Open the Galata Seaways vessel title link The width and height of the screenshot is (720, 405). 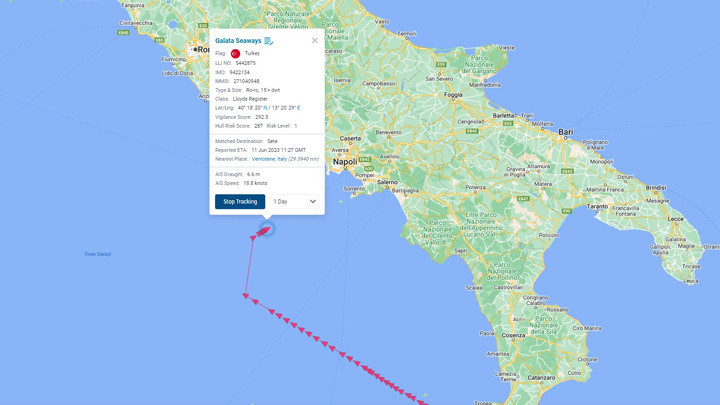click(238, 41)
